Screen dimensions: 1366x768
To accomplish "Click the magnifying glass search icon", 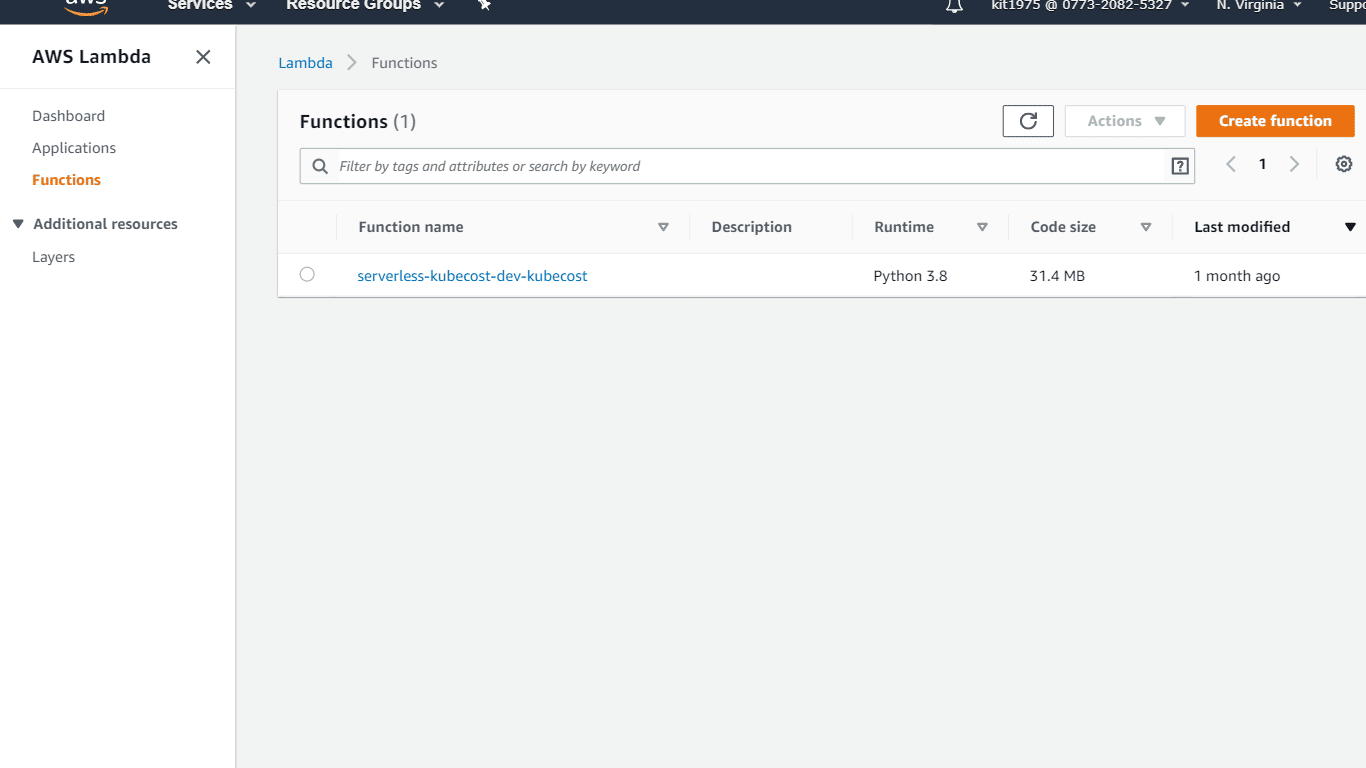I will pyautogui.click(x=319, y=165).
